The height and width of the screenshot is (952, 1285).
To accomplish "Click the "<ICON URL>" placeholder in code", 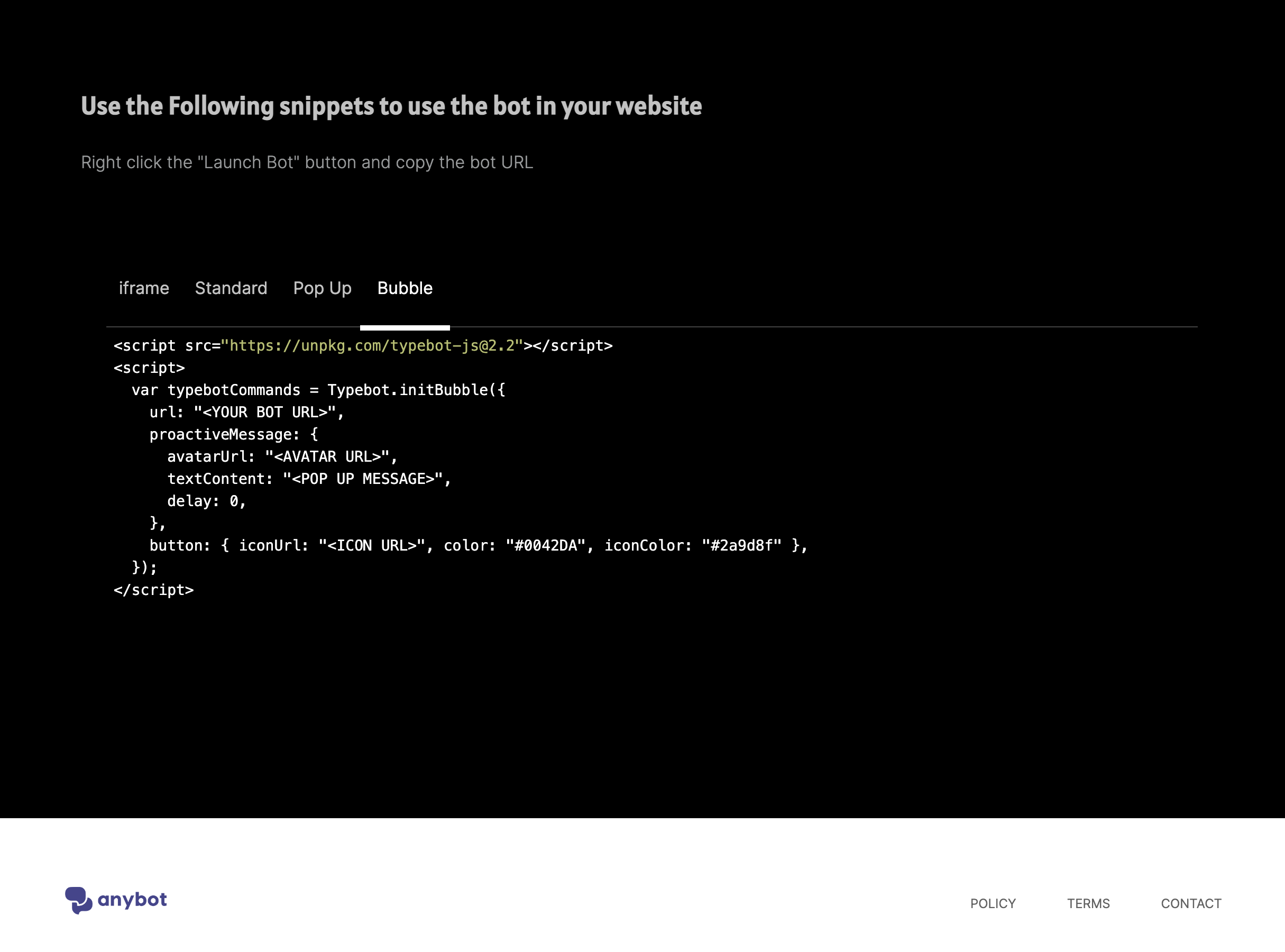I will click(x=372, y=545).
